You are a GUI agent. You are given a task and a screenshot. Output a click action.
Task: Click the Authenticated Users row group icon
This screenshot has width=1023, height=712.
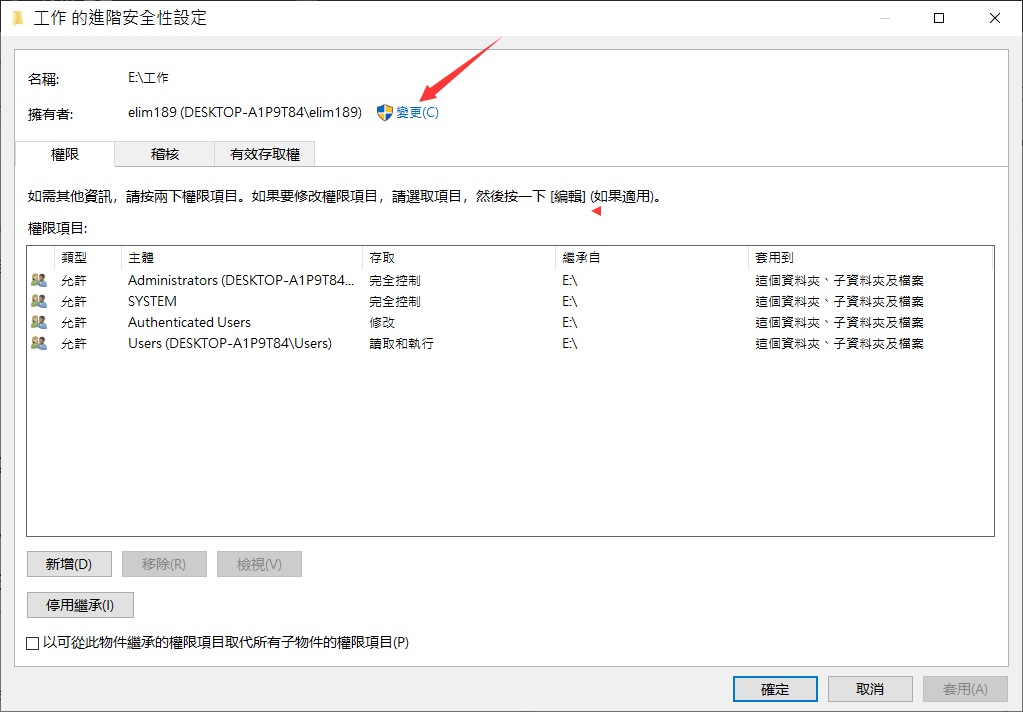pyautogui.click(x=39, y=322)
